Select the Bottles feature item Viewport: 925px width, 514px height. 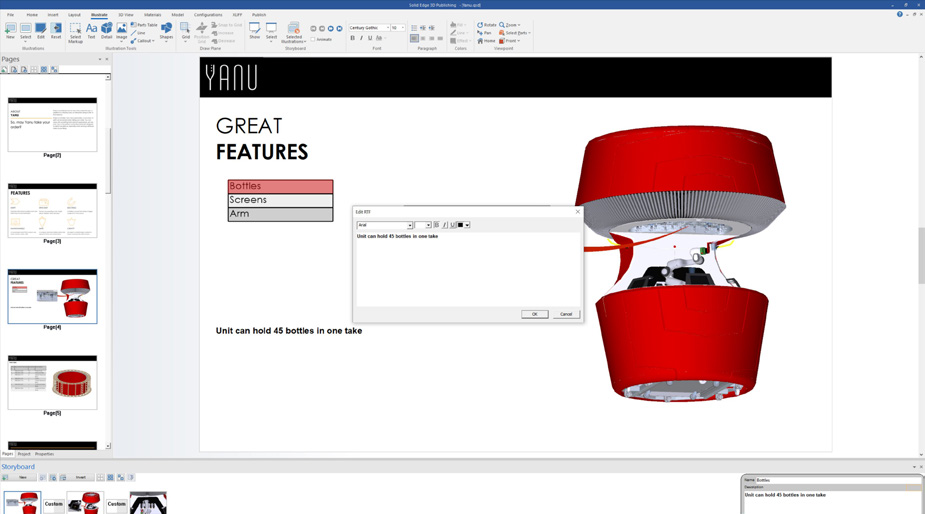click(x=280, y=186)
